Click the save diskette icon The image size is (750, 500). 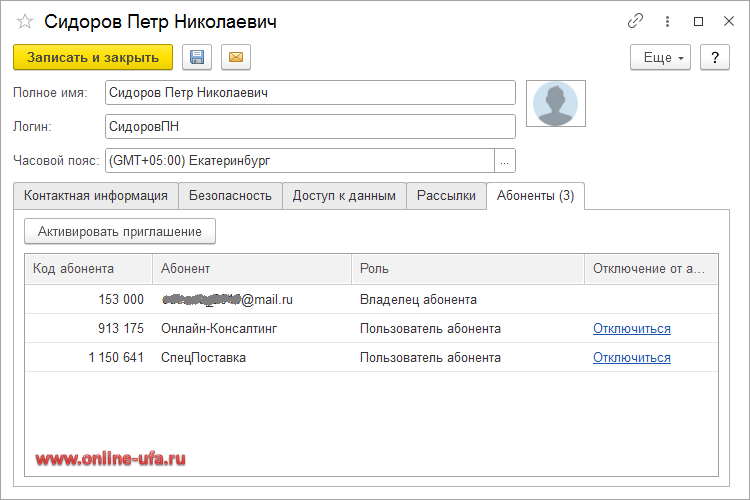point(197,57)
